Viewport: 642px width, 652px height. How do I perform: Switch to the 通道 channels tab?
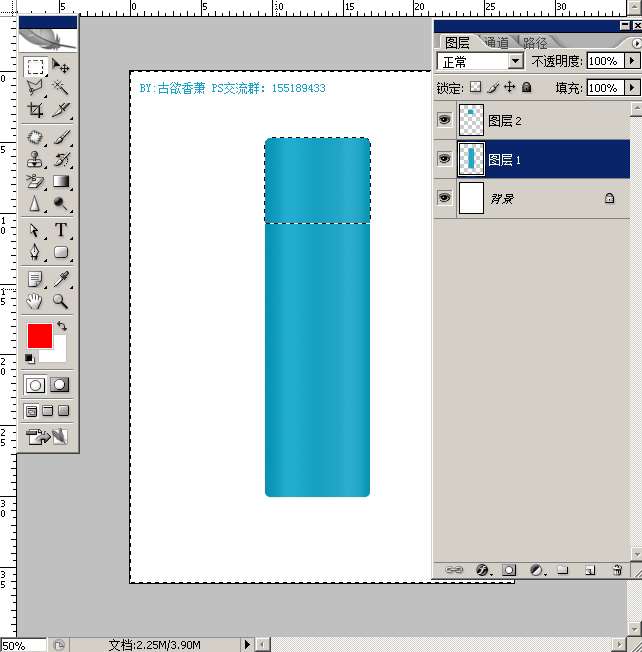tap(496, 43)
